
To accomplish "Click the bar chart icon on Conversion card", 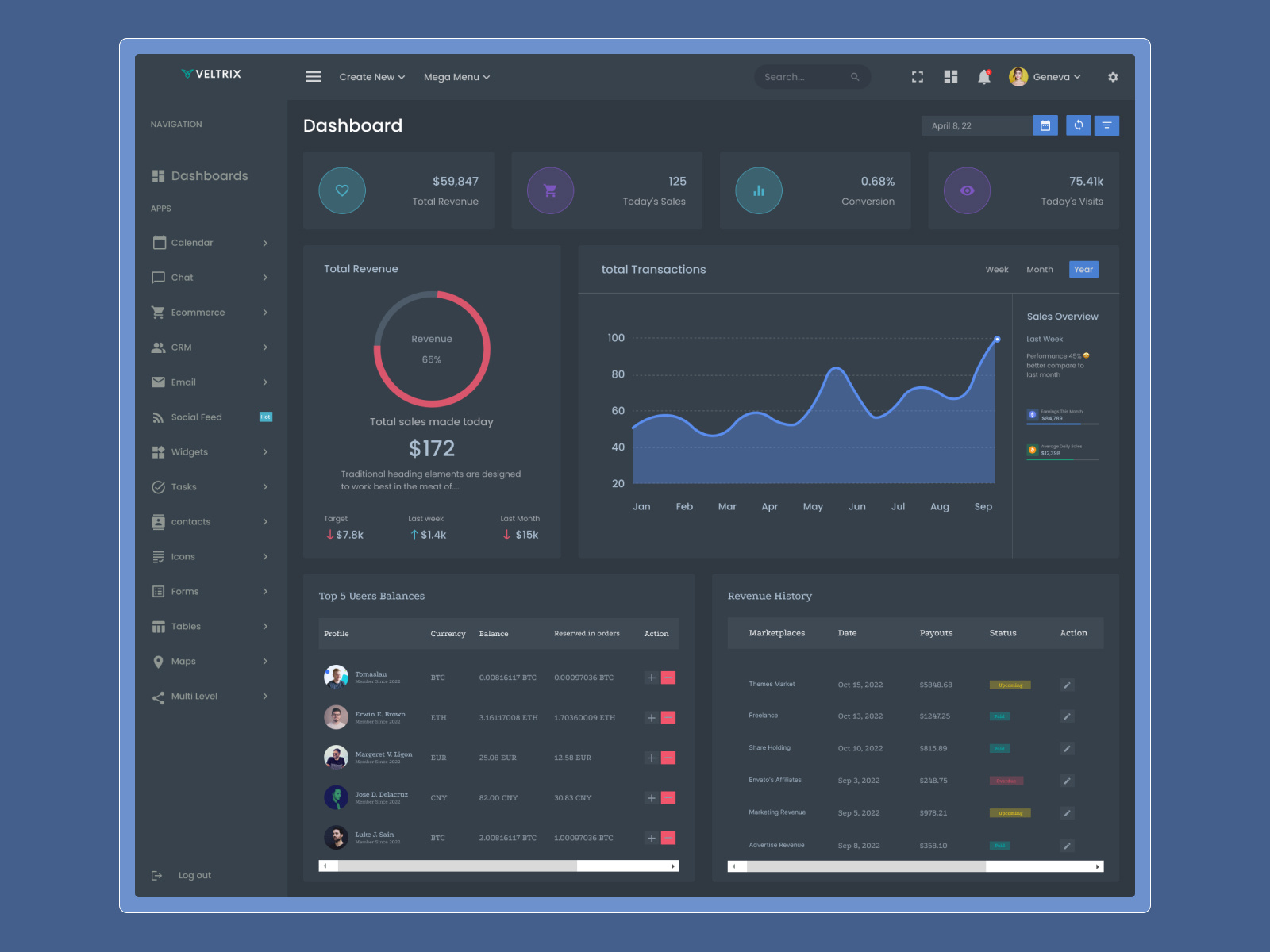I will click(759, 190).
